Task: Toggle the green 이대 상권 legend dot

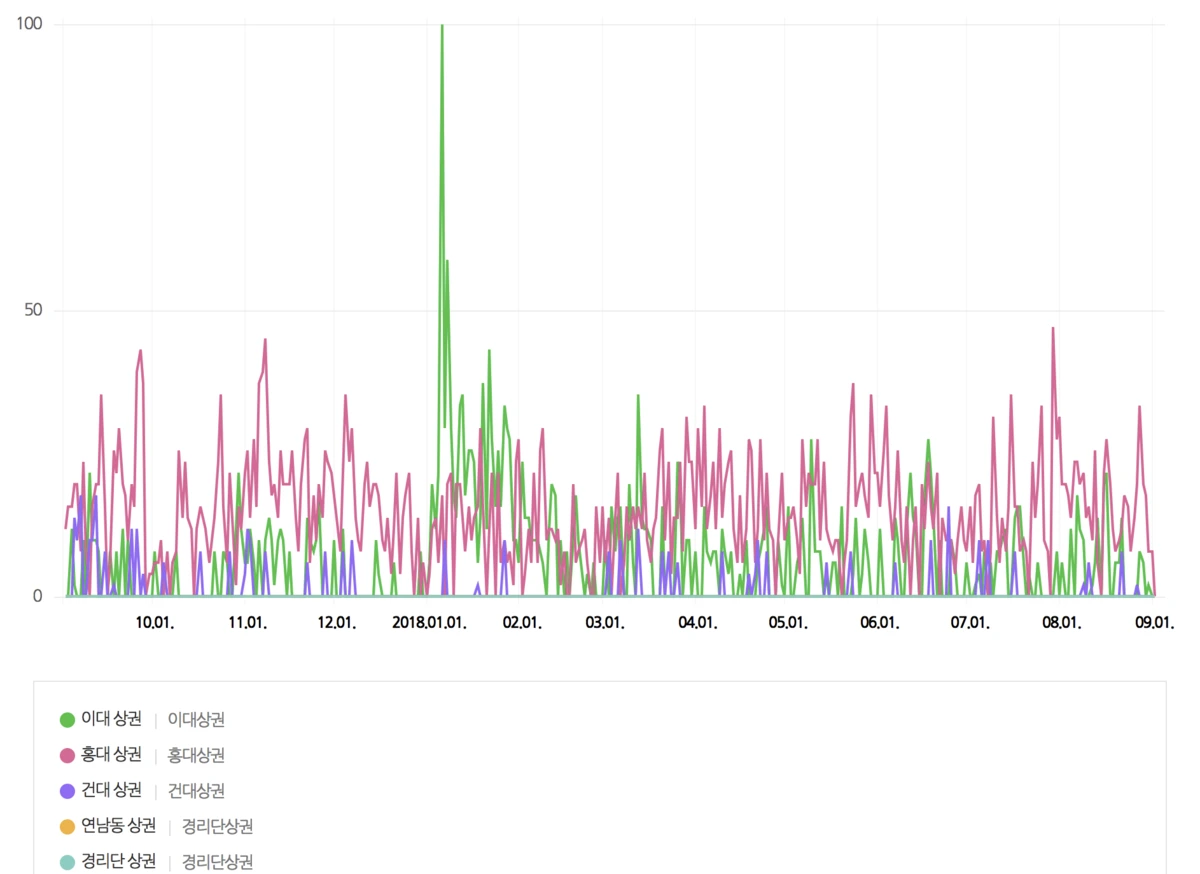Action: [x=68, y=719]
